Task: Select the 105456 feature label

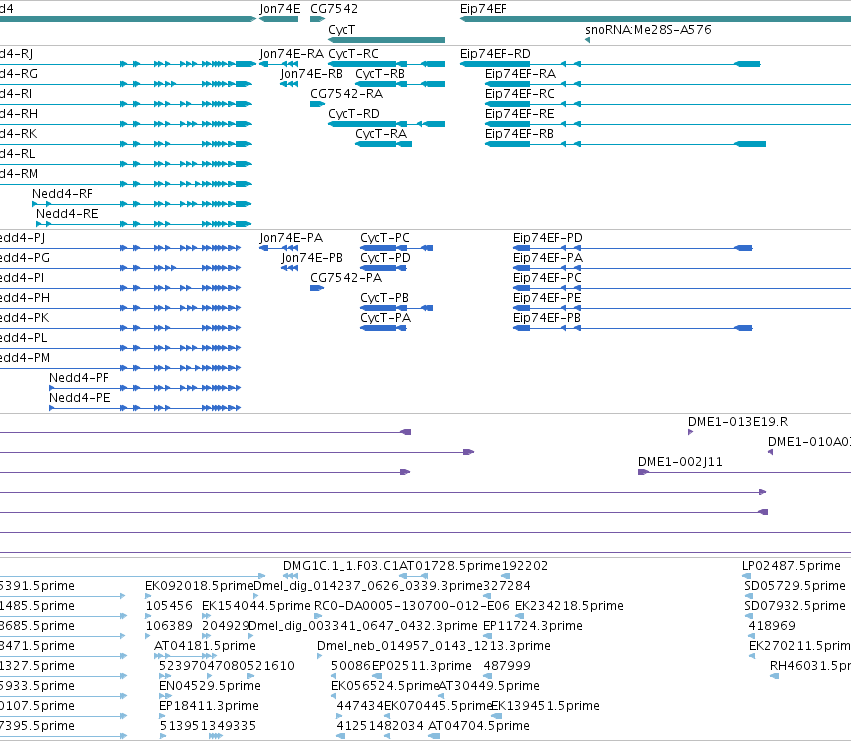Action: pos(169,606)
